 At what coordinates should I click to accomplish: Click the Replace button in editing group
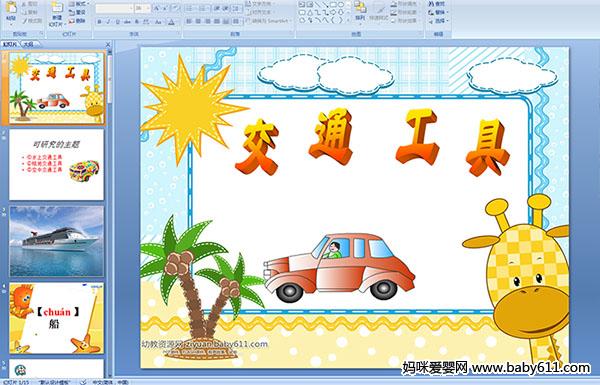tap(437, 12)
